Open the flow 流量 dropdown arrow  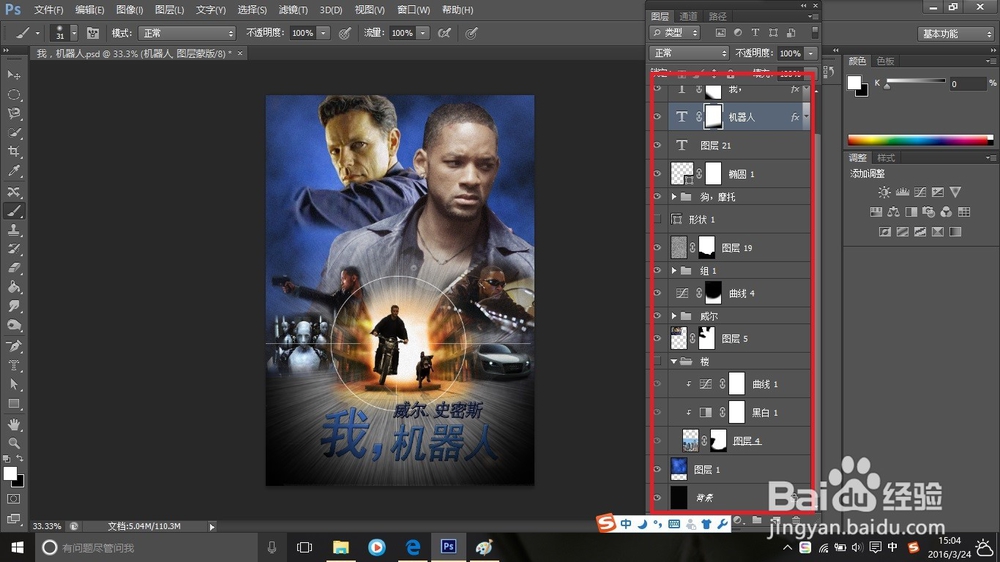[x=422, y=33]
